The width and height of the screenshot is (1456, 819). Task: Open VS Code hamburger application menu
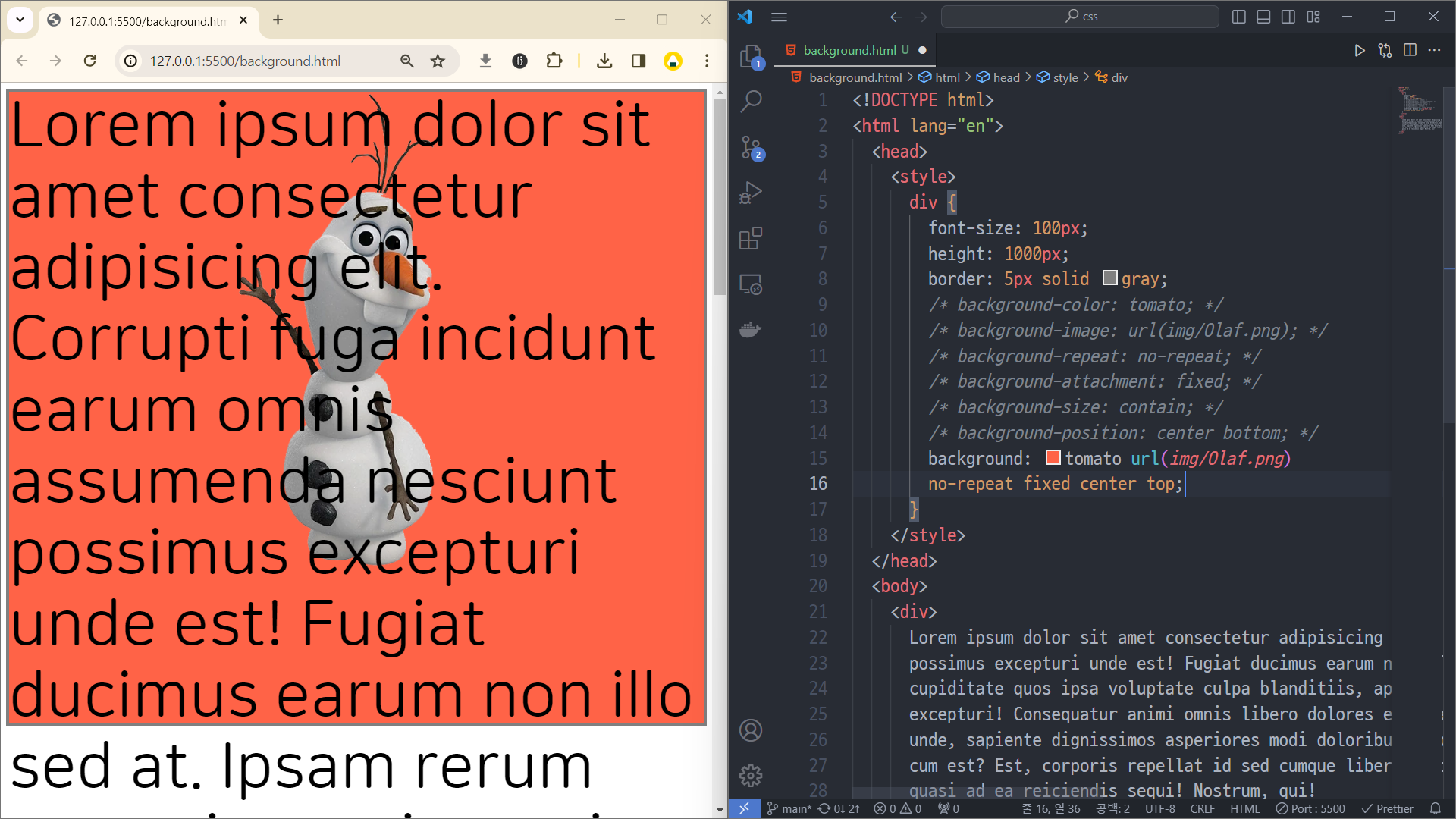(779, 17)
